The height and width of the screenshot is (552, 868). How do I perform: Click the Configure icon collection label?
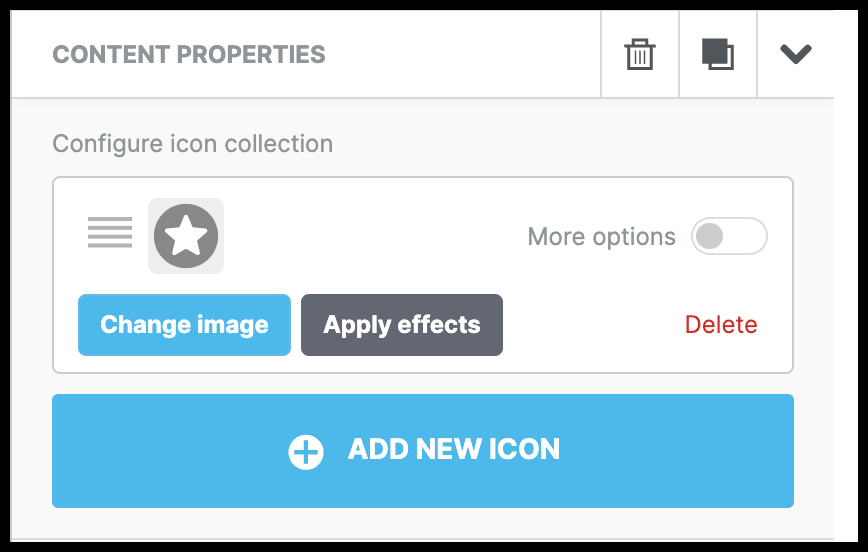pyautogui.click(x=192, y=144)
